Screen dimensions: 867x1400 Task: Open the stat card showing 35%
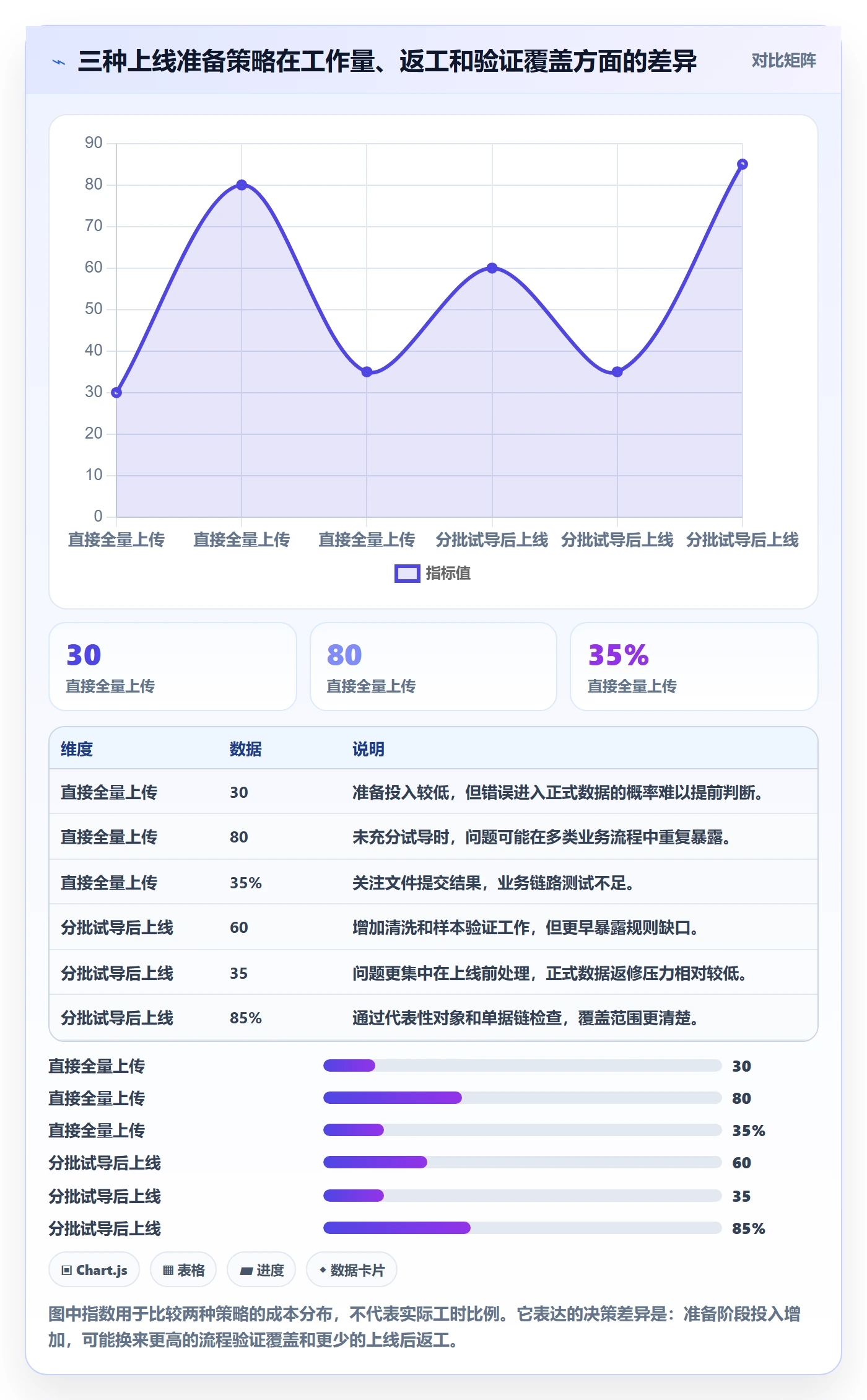tap(694, 667)
